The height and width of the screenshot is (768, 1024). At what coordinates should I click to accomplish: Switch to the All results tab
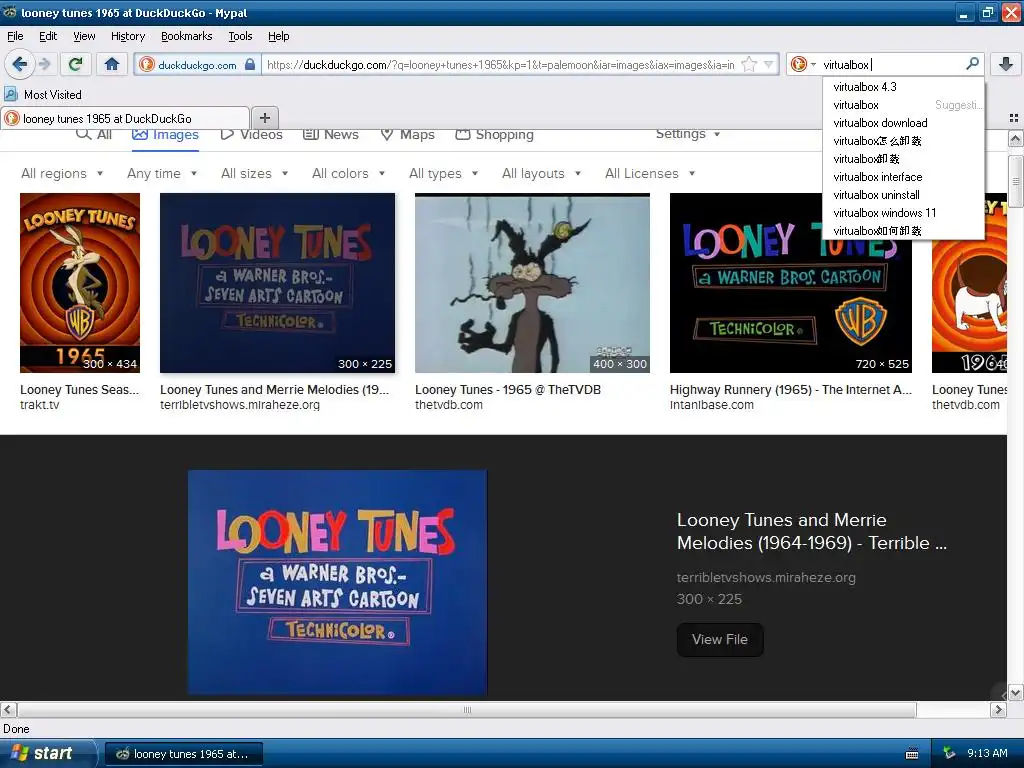coord(94,134)
